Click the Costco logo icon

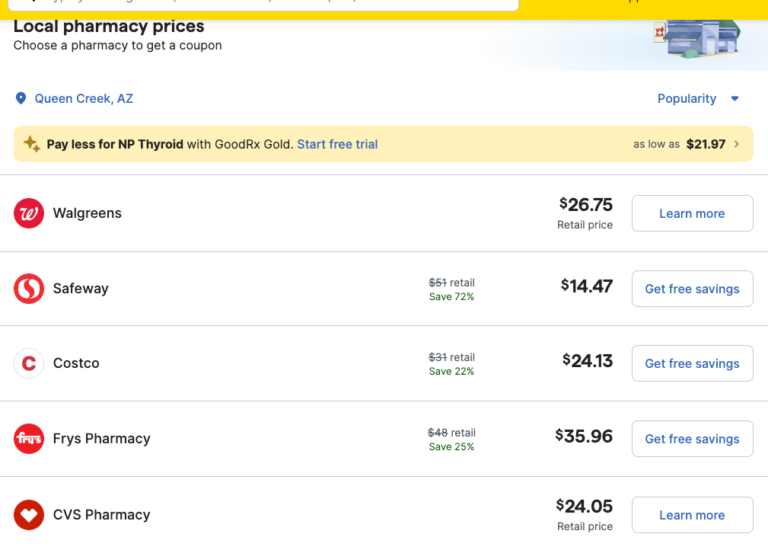pos(29,364)
